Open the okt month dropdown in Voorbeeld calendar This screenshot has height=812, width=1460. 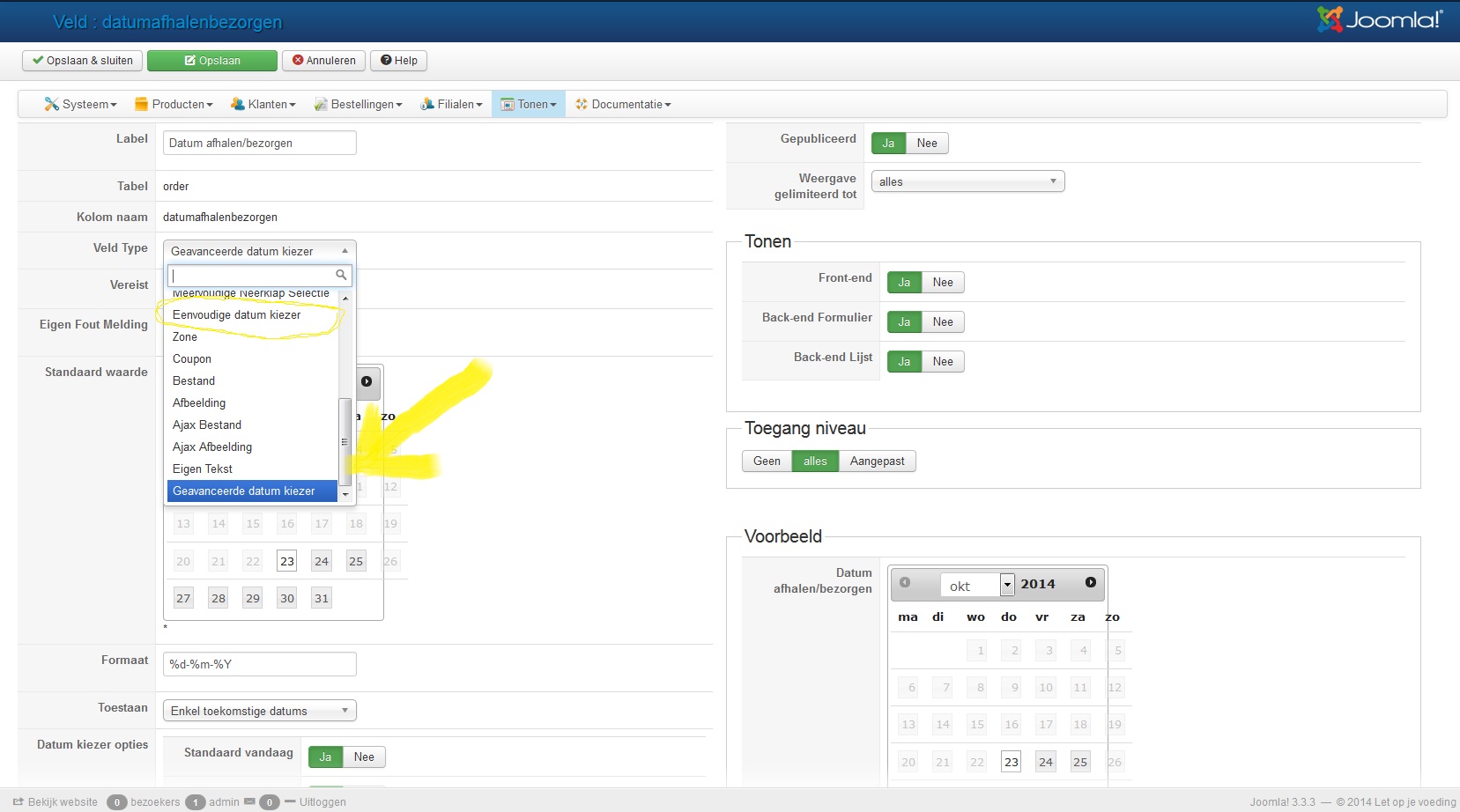point(978,585)
